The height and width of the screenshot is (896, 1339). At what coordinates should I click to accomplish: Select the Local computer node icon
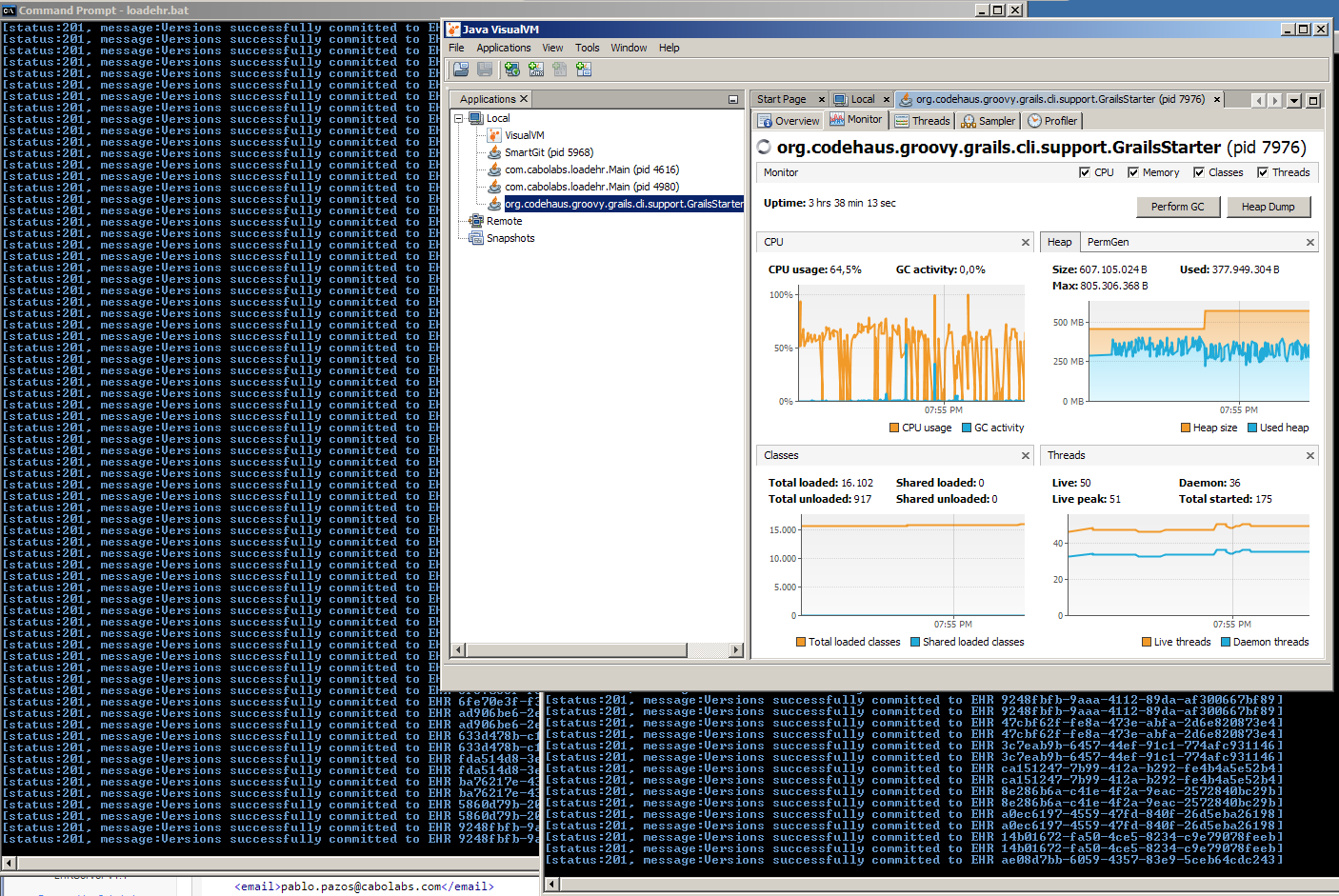pyautogui.click(x=476, y=118)
